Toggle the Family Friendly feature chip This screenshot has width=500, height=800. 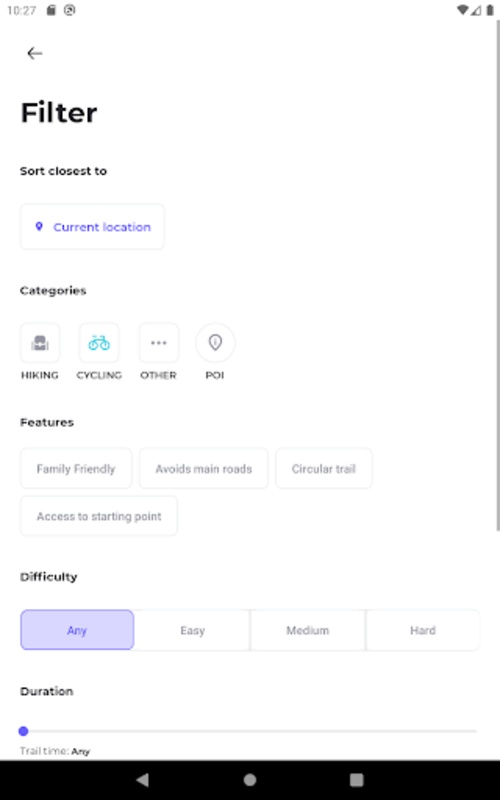76,468
